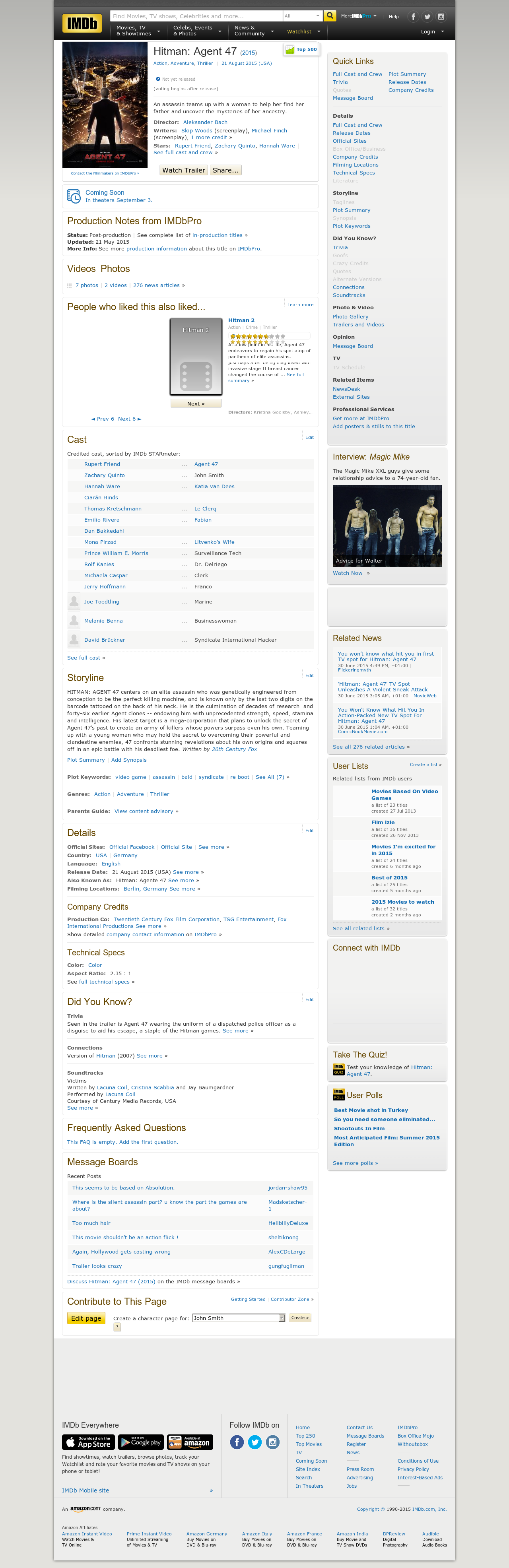The image size is (509, 1568).
Task: Expand the News & Community menu
Action: (254, 31)
